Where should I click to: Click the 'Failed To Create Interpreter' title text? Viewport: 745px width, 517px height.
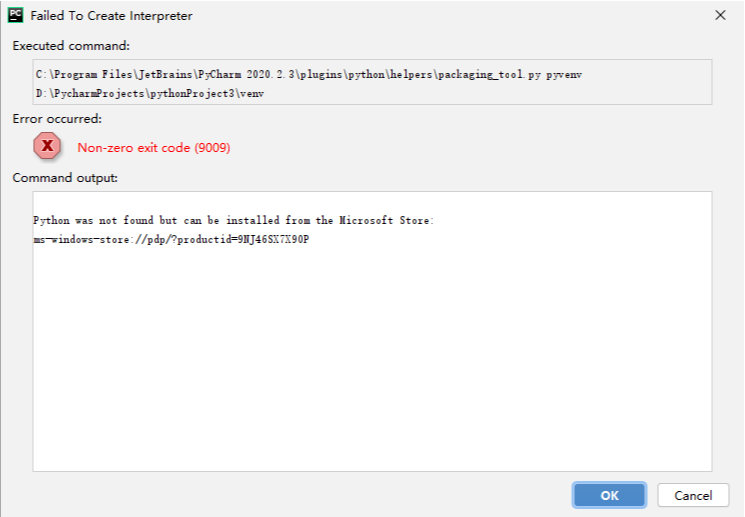[112, 16]
